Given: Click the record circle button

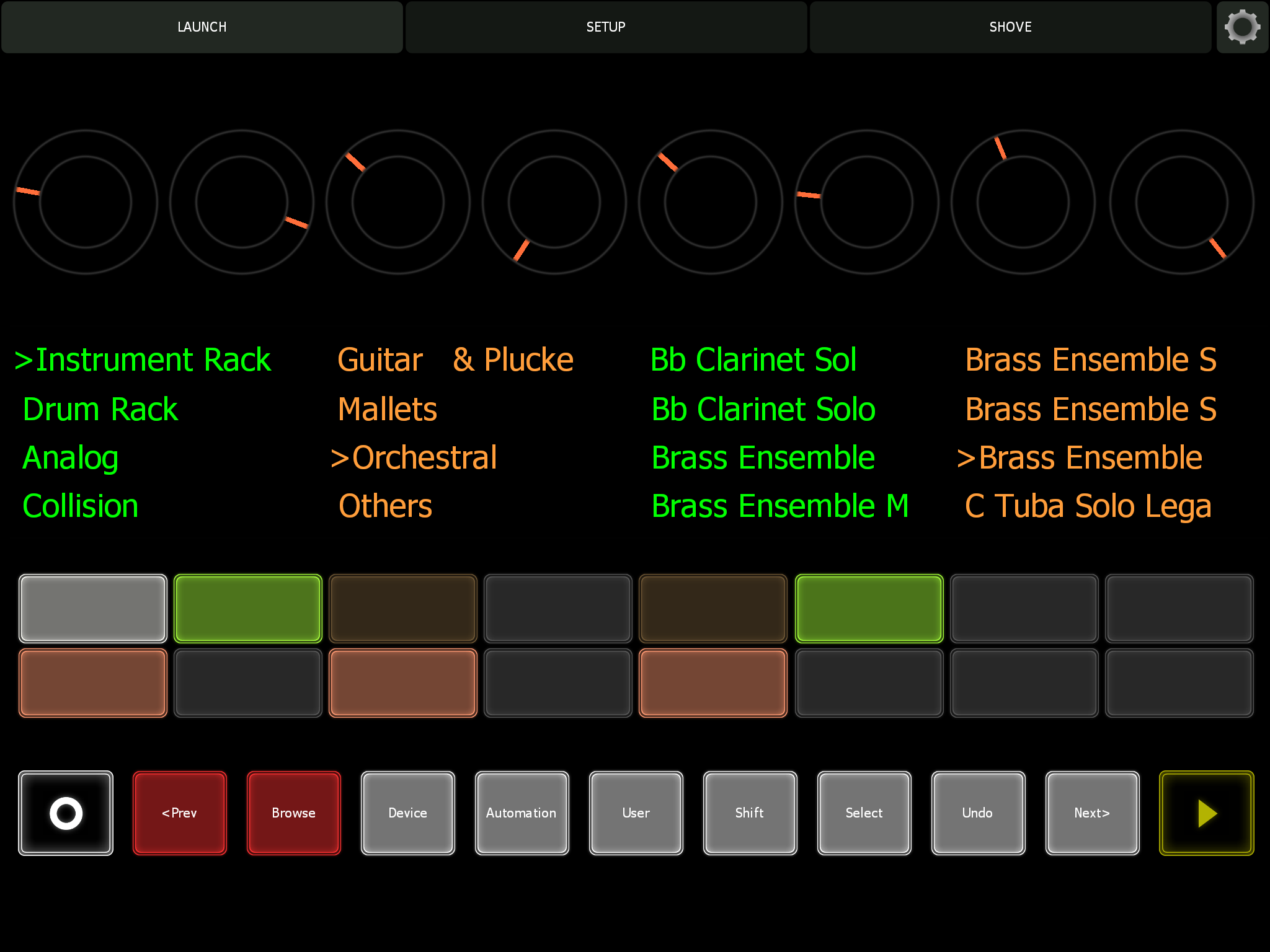Looking at the screenshot, I should point(66,813).
